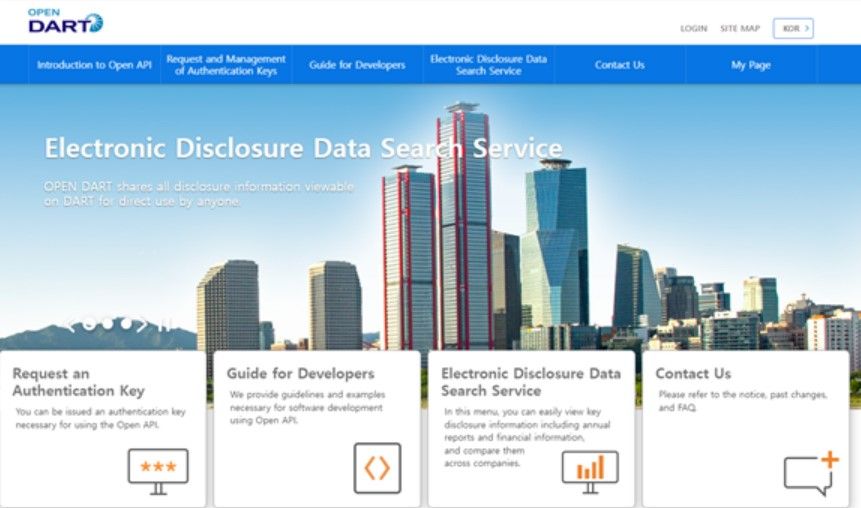This screenshot has width=861, height=508.
Task: Click the authentication key monitor icon
Action: coord(158,470)
